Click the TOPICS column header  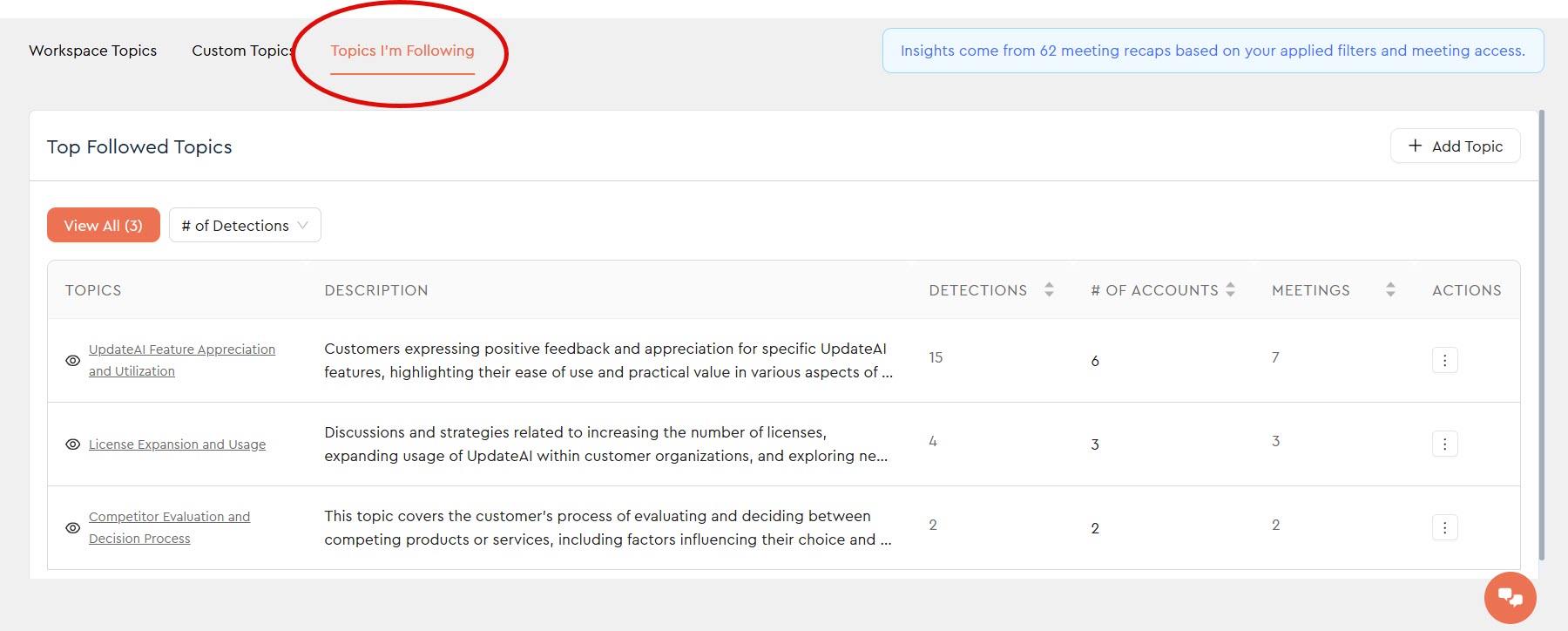(93, 290)
